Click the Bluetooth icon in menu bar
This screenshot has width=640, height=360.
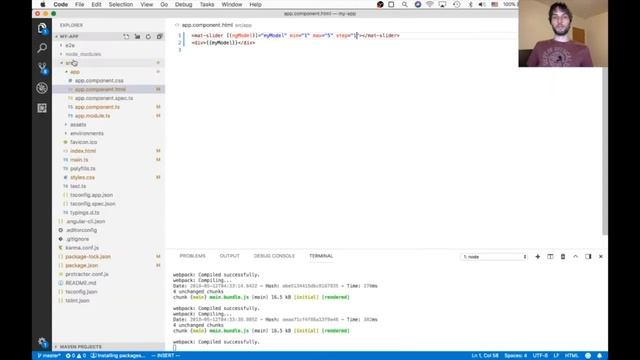coord(470,4)
